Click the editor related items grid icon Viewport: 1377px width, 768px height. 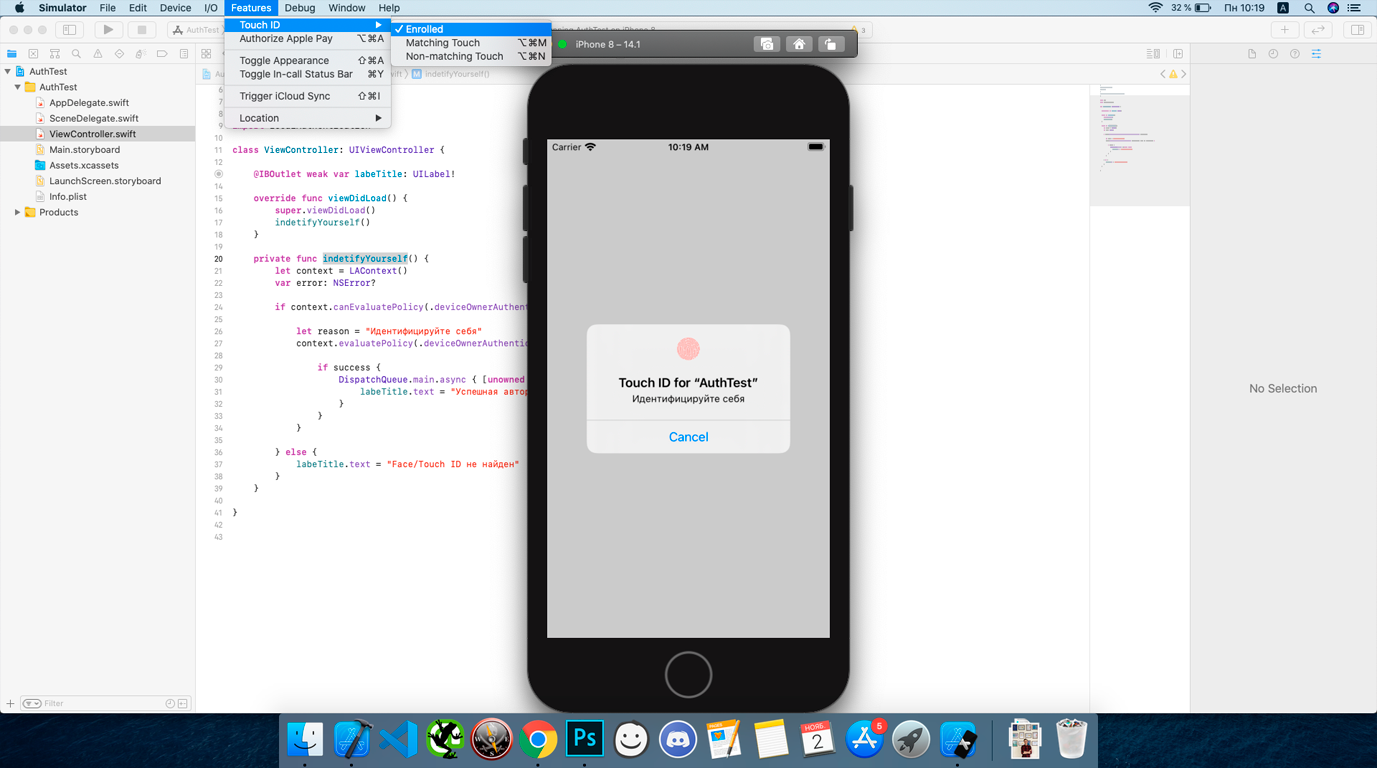tap(206, 54)
